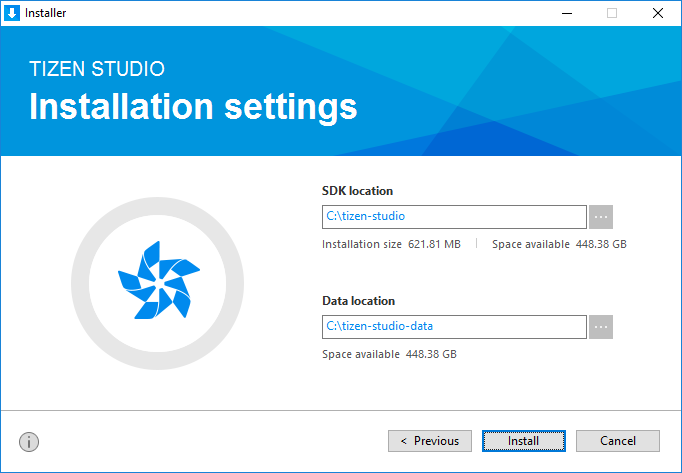Cancel the installation
682x473 pixels.
618,441
